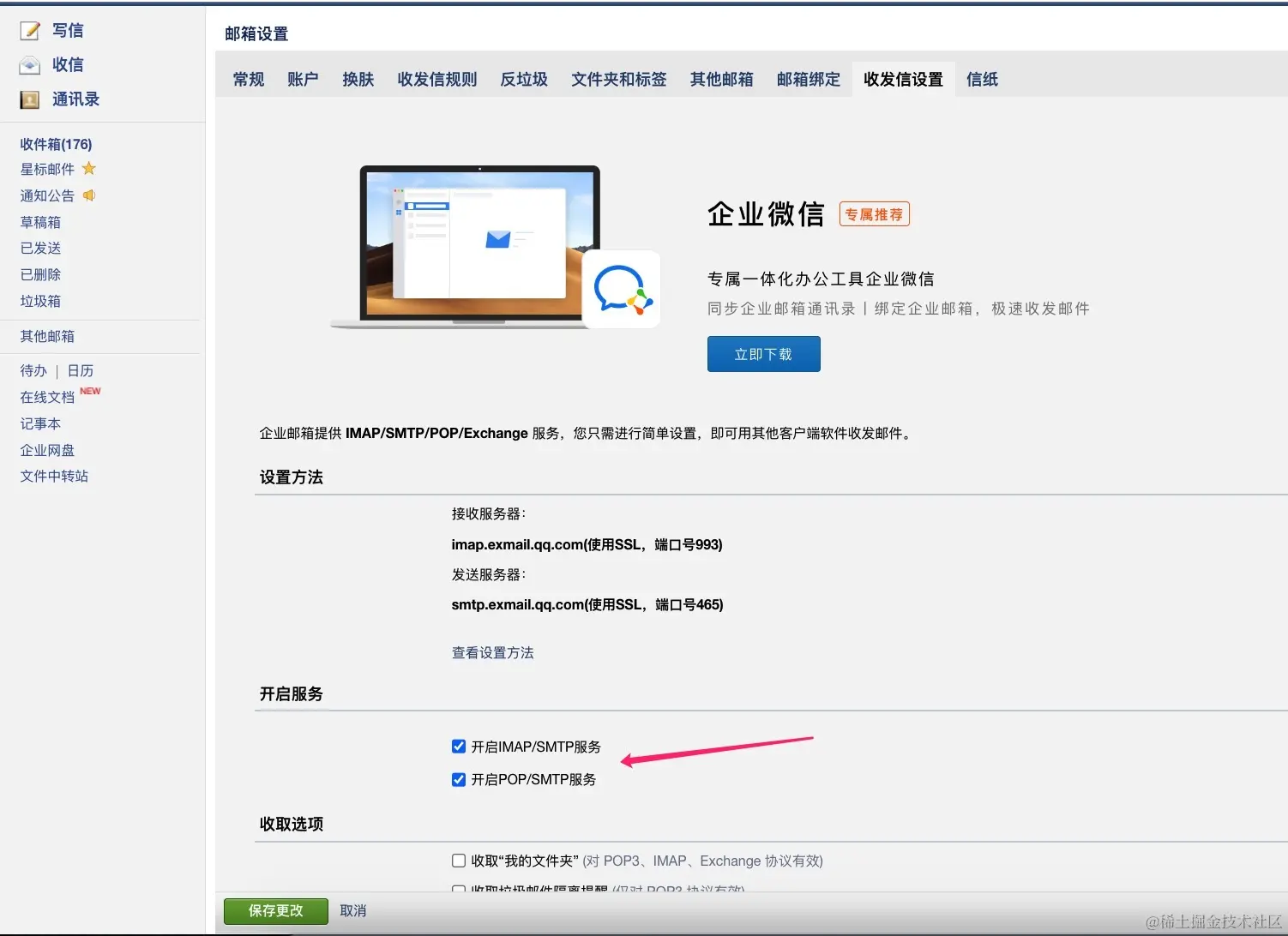Open the 换肤 settings tab
This screenshot has height=936, width=1288.
358,79
